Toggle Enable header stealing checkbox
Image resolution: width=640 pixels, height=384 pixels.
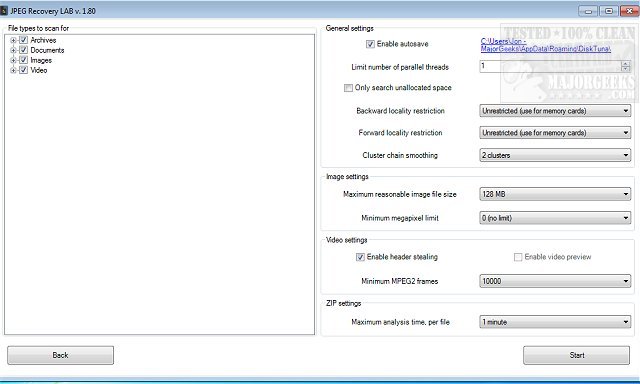360,257
